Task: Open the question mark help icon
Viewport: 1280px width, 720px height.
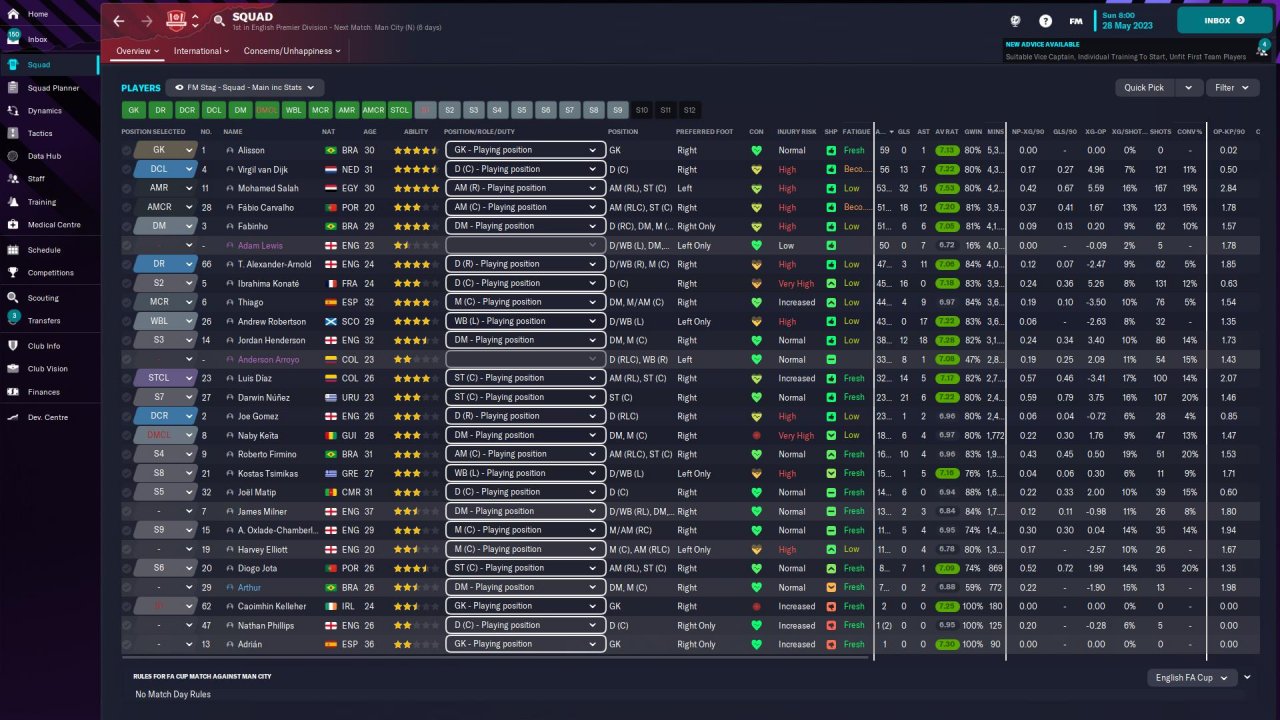Action: pyautogui.click(x=1045, y=20)
